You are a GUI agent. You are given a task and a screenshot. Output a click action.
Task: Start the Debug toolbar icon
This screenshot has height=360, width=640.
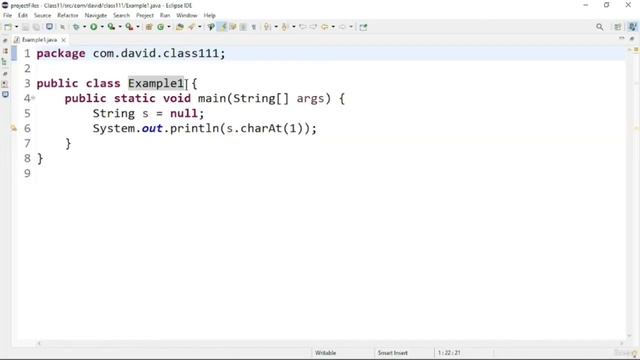(x=76, y=27)
